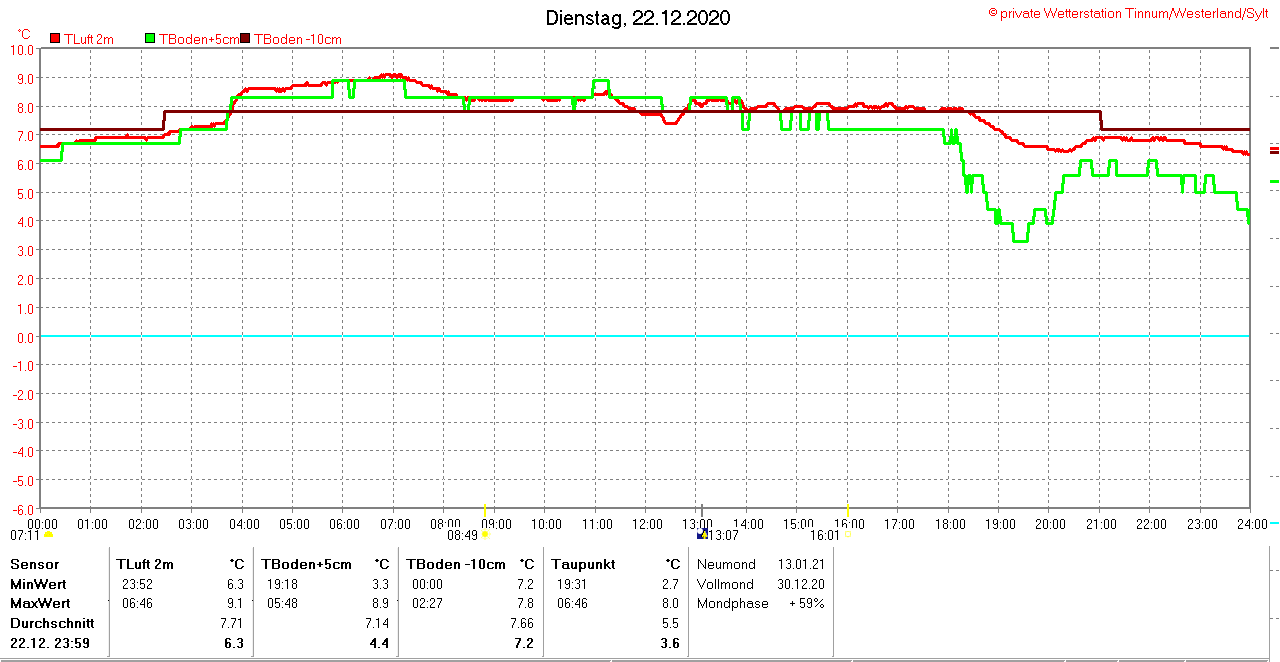Click the TBoden -10cm legend label
The width and height of the screenshot is (1280, 662).
pyautogui.click(x=297, y=39)
